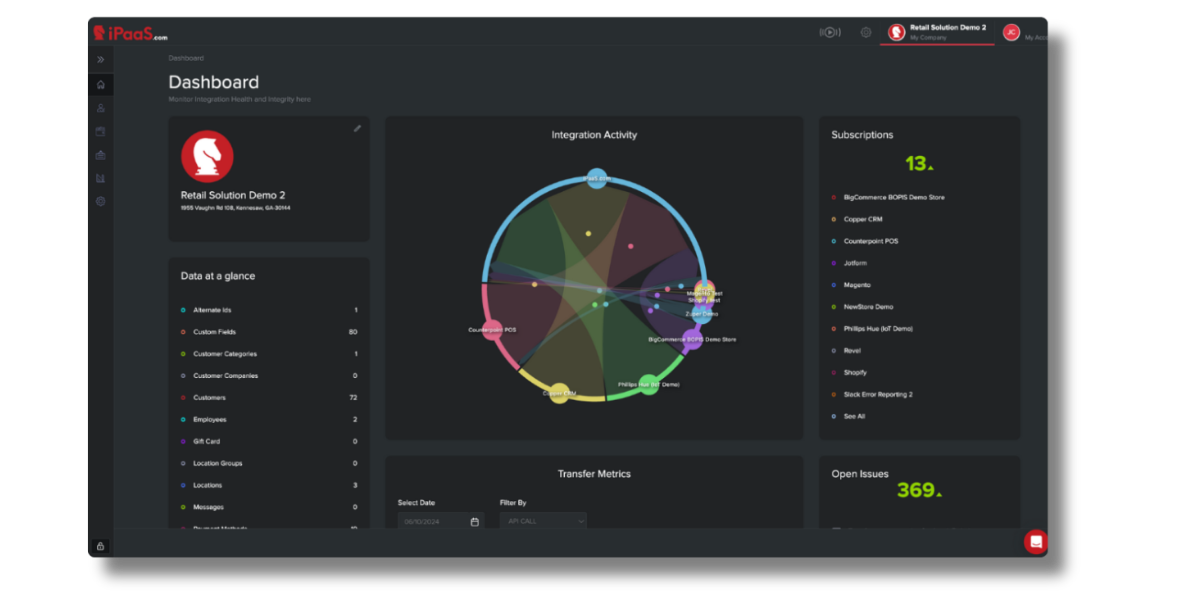Select Phillips Hue node in chord chart
This screenshot has height=600, width=1200.
tap(649, 384)
